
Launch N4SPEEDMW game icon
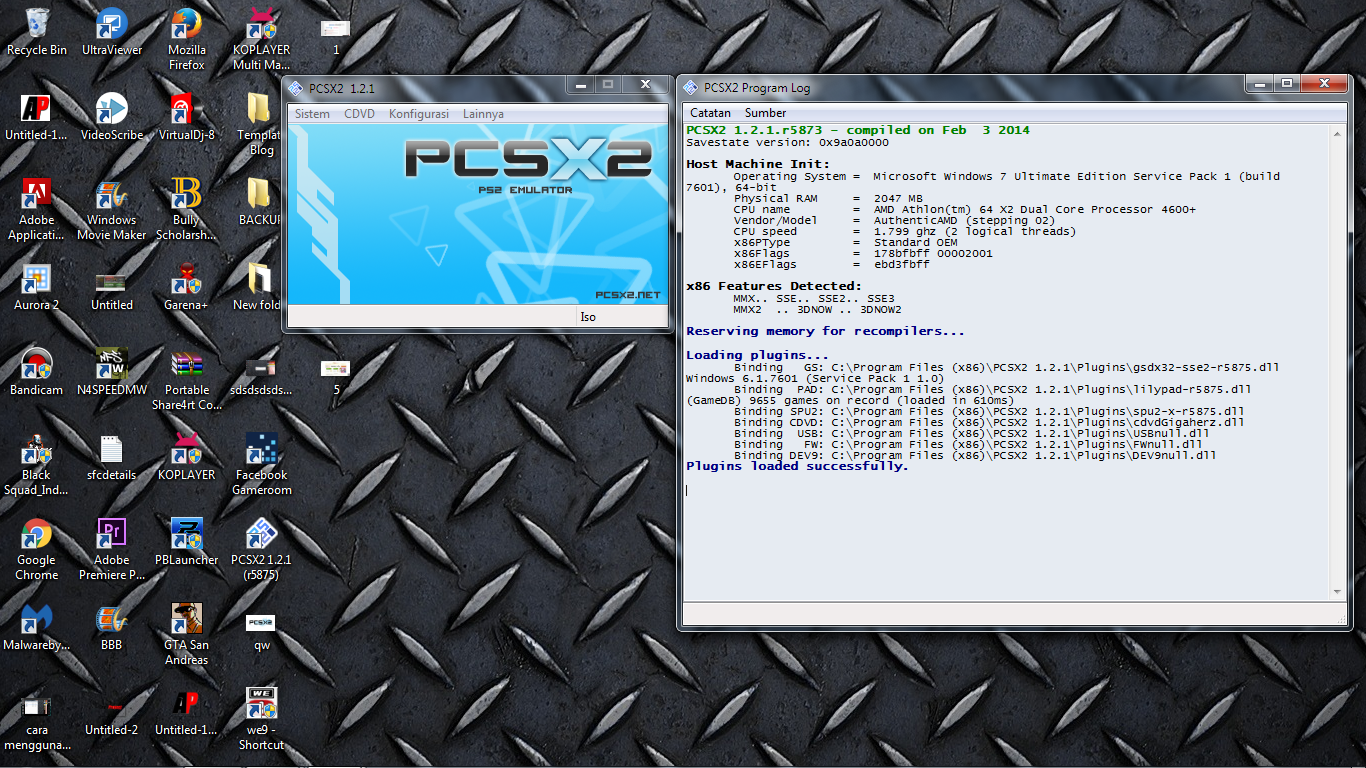[112, 372]
